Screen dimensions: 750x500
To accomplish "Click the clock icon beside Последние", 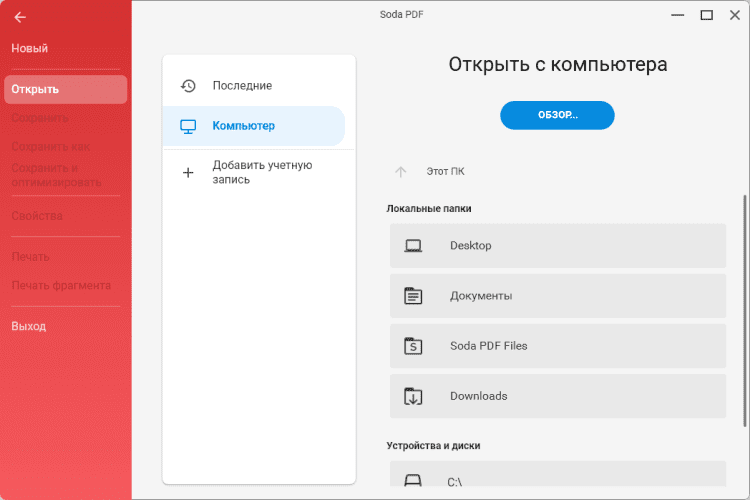I will point(188,86).
